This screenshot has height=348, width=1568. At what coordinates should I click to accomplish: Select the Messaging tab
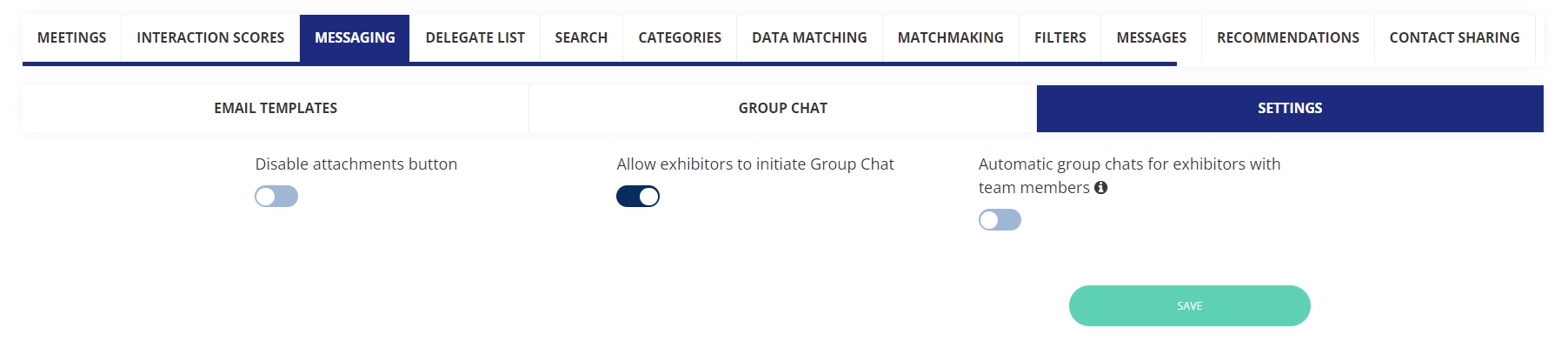pos(355,38)
